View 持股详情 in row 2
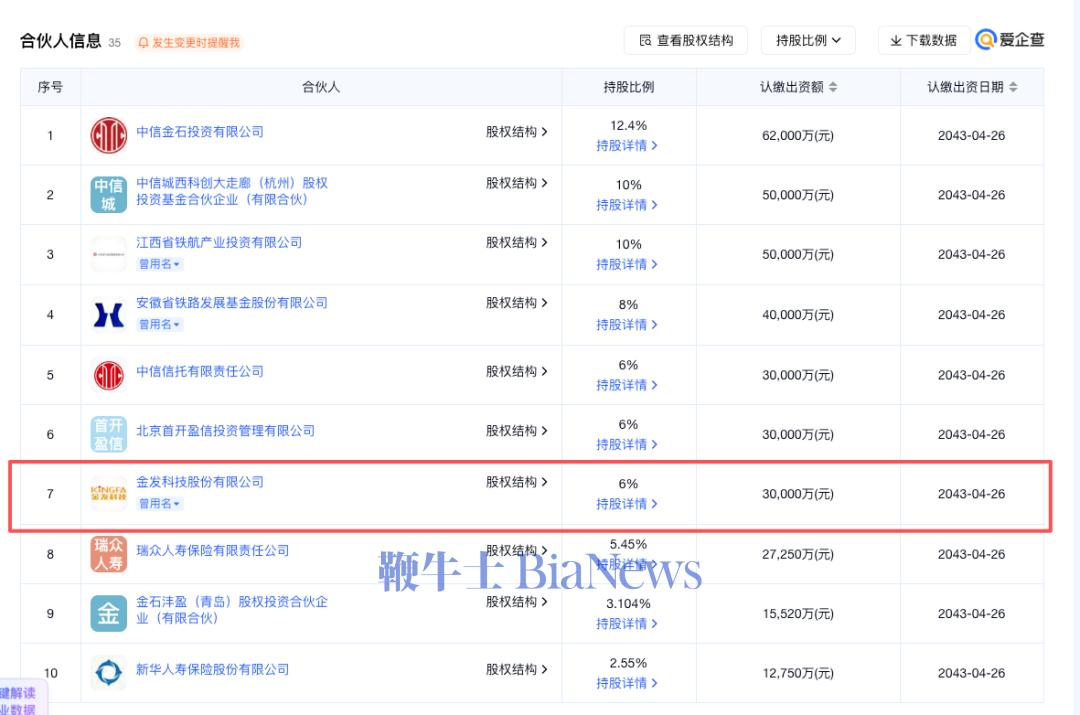Viewport: 1080px width, 715px height. (627, 205)
